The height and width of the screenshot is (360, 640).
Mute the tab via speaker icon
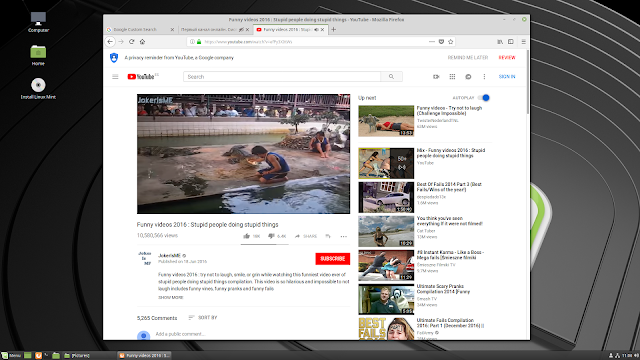pyautogui.click(x=316, y=29)
